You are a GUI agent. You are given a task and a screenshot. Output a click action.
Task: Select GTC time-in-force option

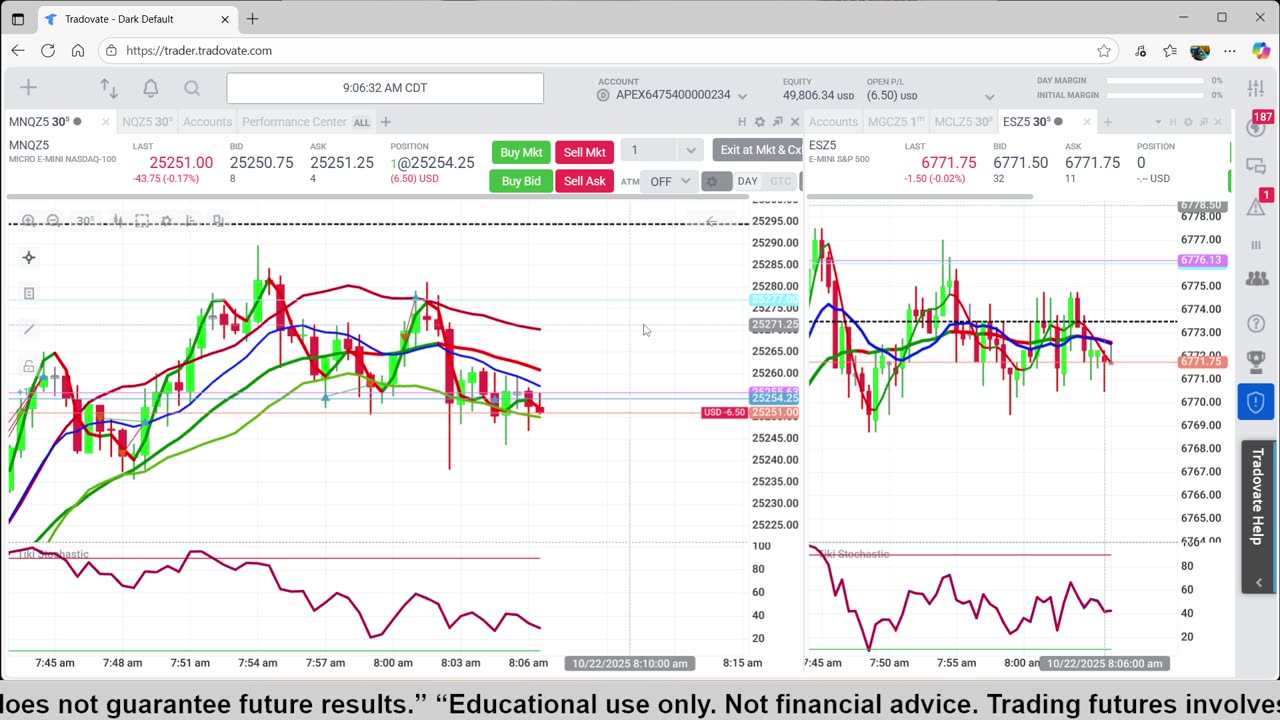[x=780, y=181]
